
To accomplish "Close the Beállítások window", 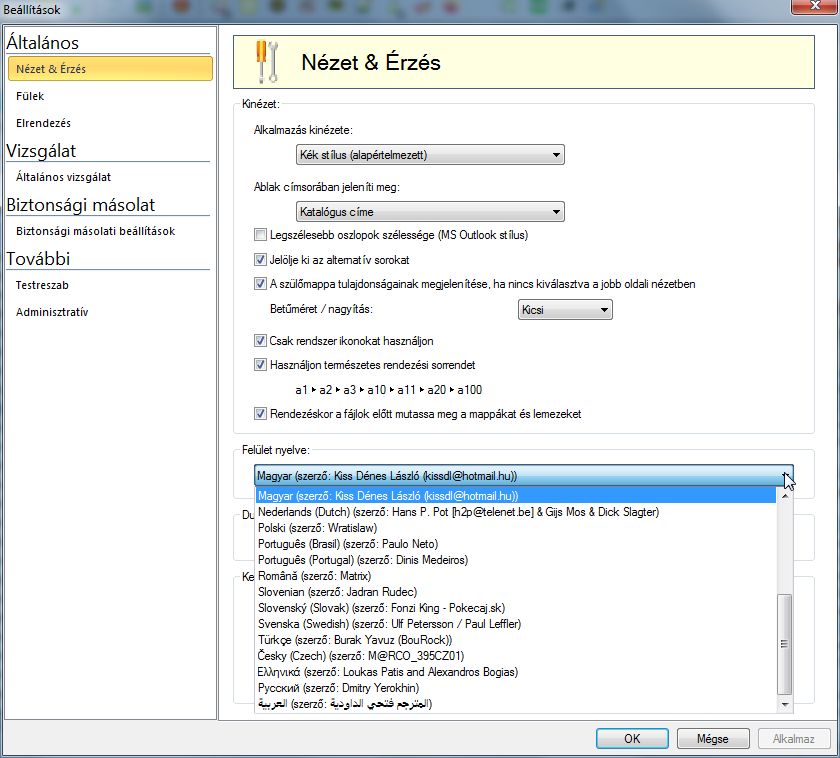I will [810, 9].
